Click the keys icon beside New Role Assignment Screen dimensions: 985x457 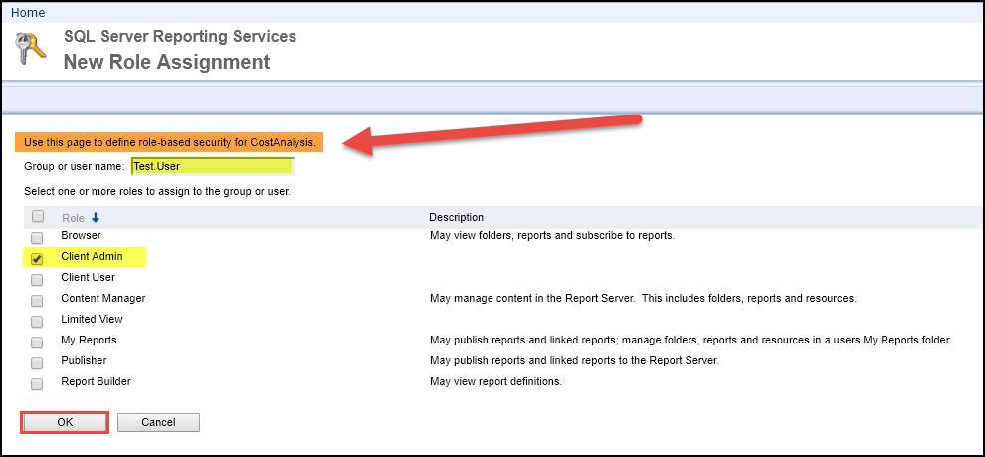pyautogui.click(x=30, y=50)
